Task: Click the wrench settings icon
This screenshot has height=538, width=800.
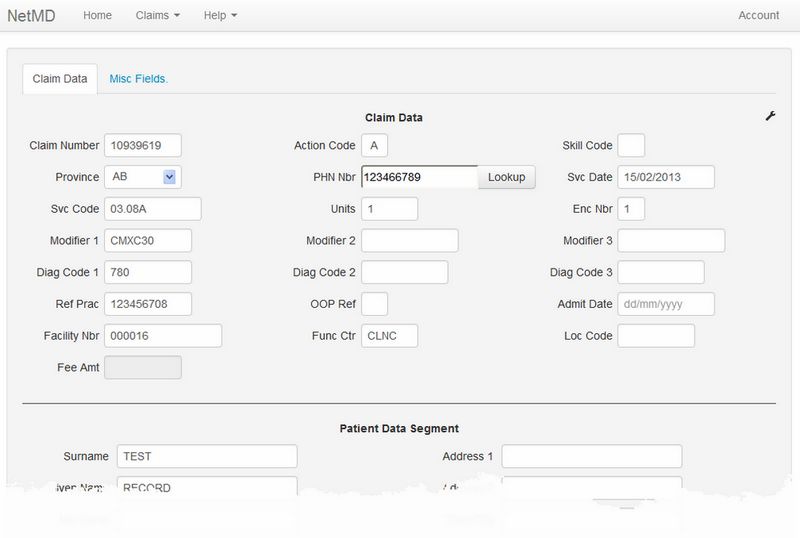Action: [770, 117]
